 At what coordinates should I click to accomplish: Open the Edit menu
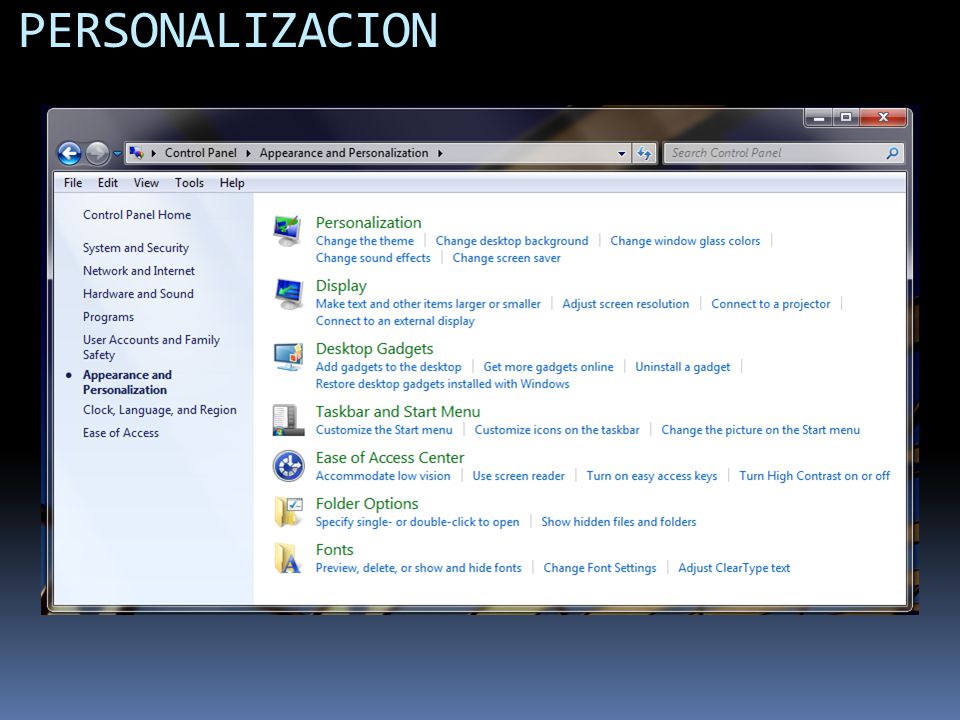click(108, 182)
